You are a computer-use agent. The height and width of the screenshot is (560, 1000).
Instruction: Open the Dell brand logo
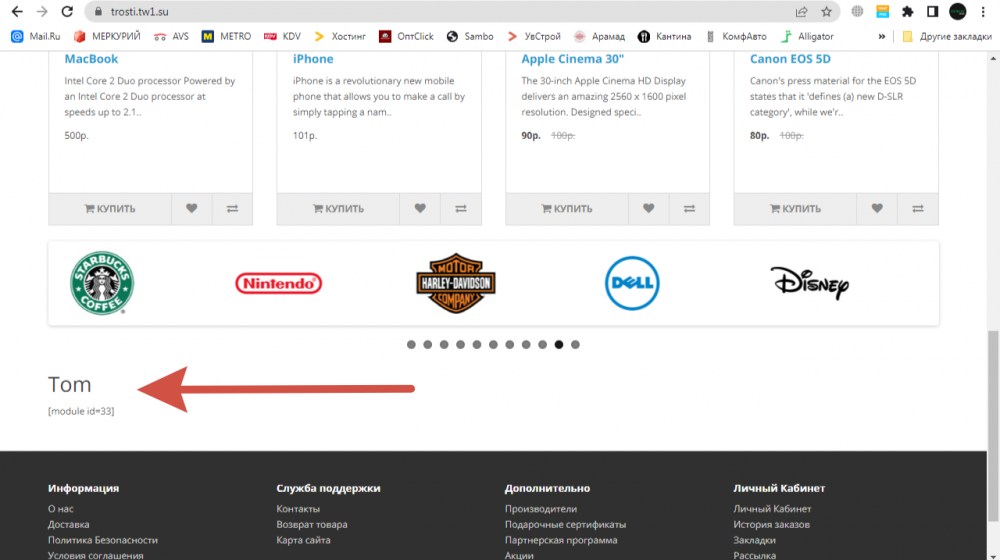click(x=632, y=283)
